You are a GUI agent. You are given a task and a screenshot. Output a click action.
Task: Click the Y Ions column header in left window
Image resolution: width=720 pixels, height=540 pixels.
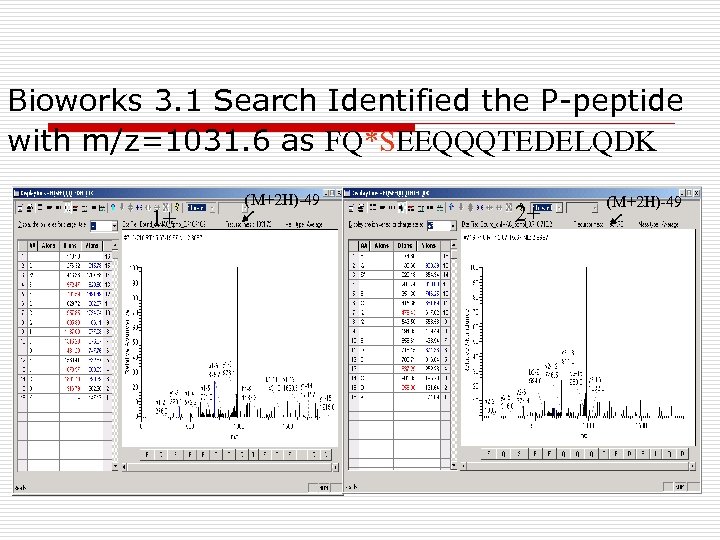click(92, 246)
